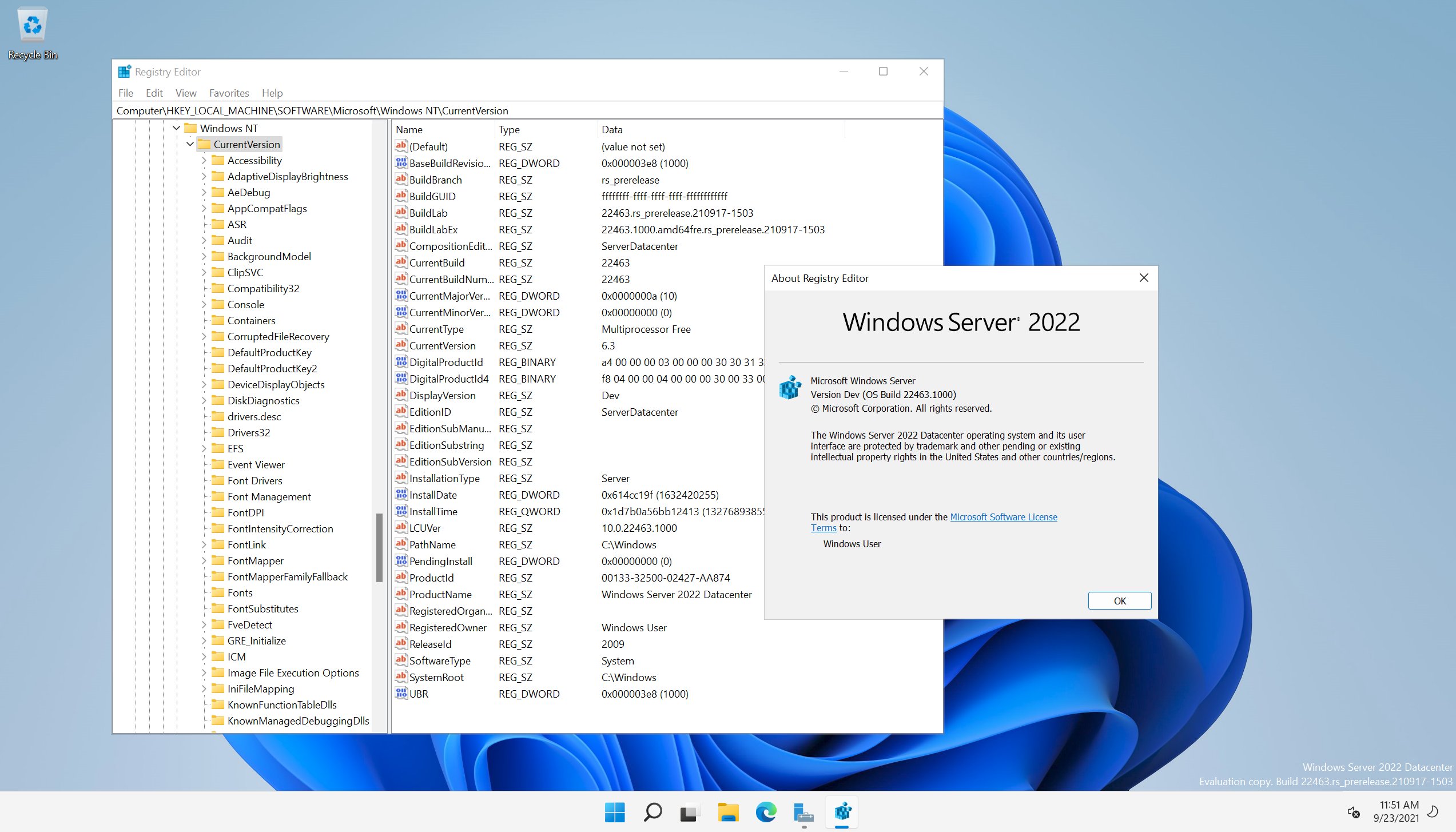1456x832 pixels.
Task: Open Server Manager from the taskbar
Action: coord(803,812)
